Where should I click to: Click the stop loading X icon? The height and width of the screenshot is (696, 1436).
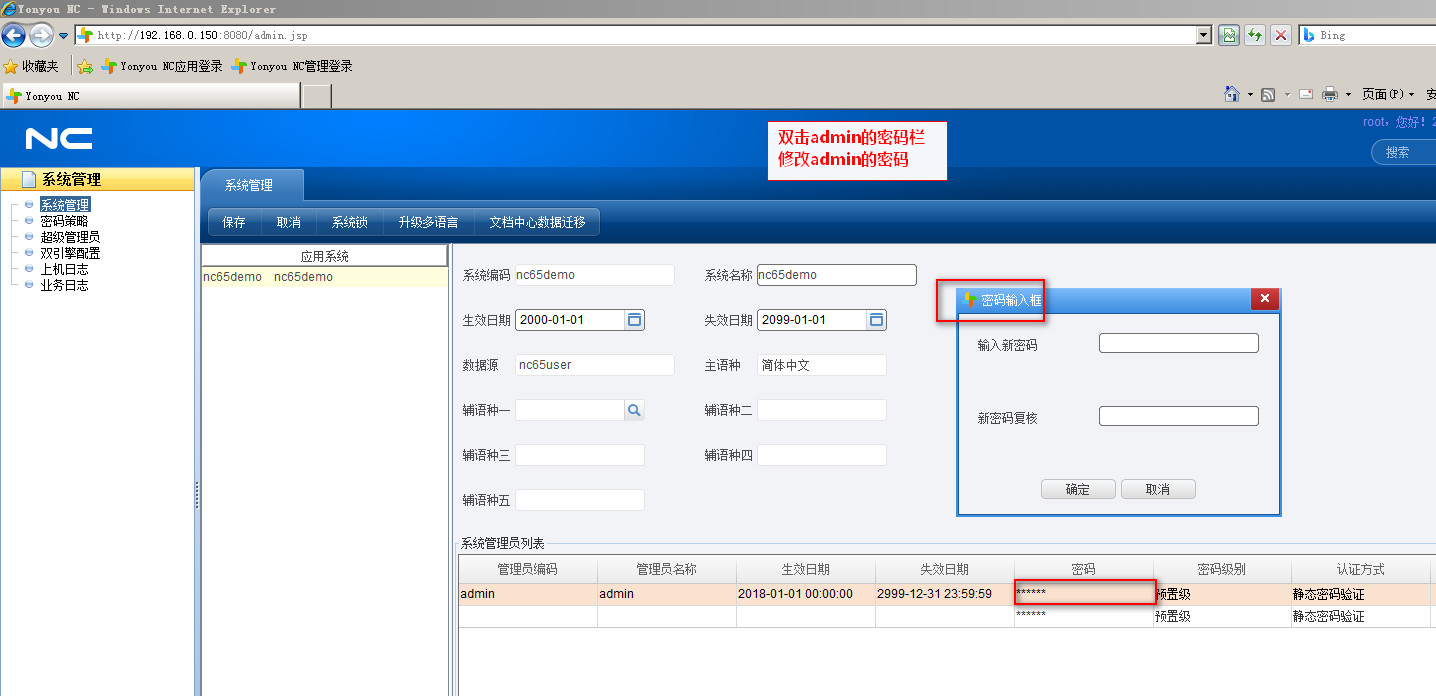pos(1280,35)
